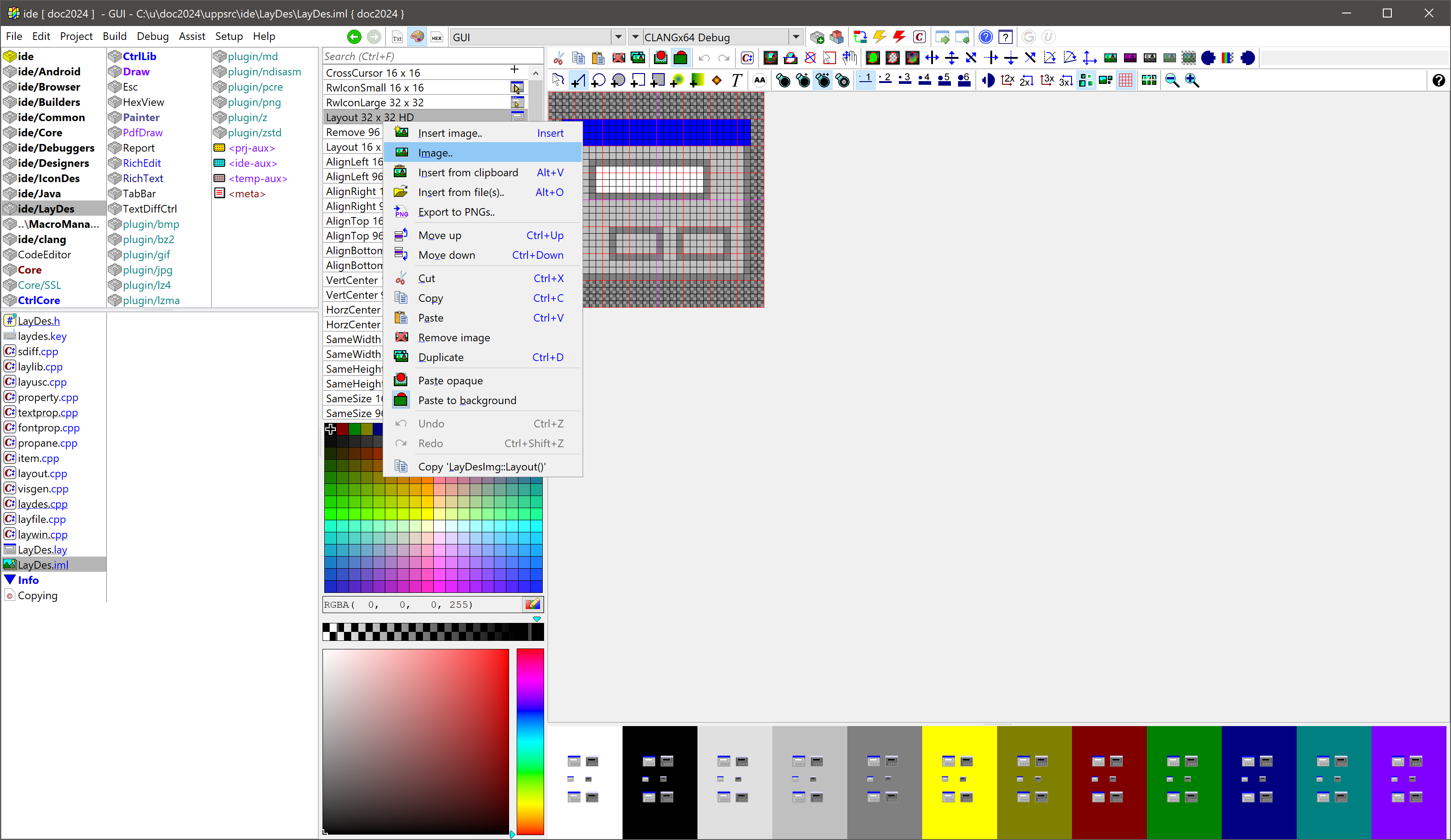
Task: Select the yellow background preview thumbnail
Action: pyautogui.click(x=959, y=781)
